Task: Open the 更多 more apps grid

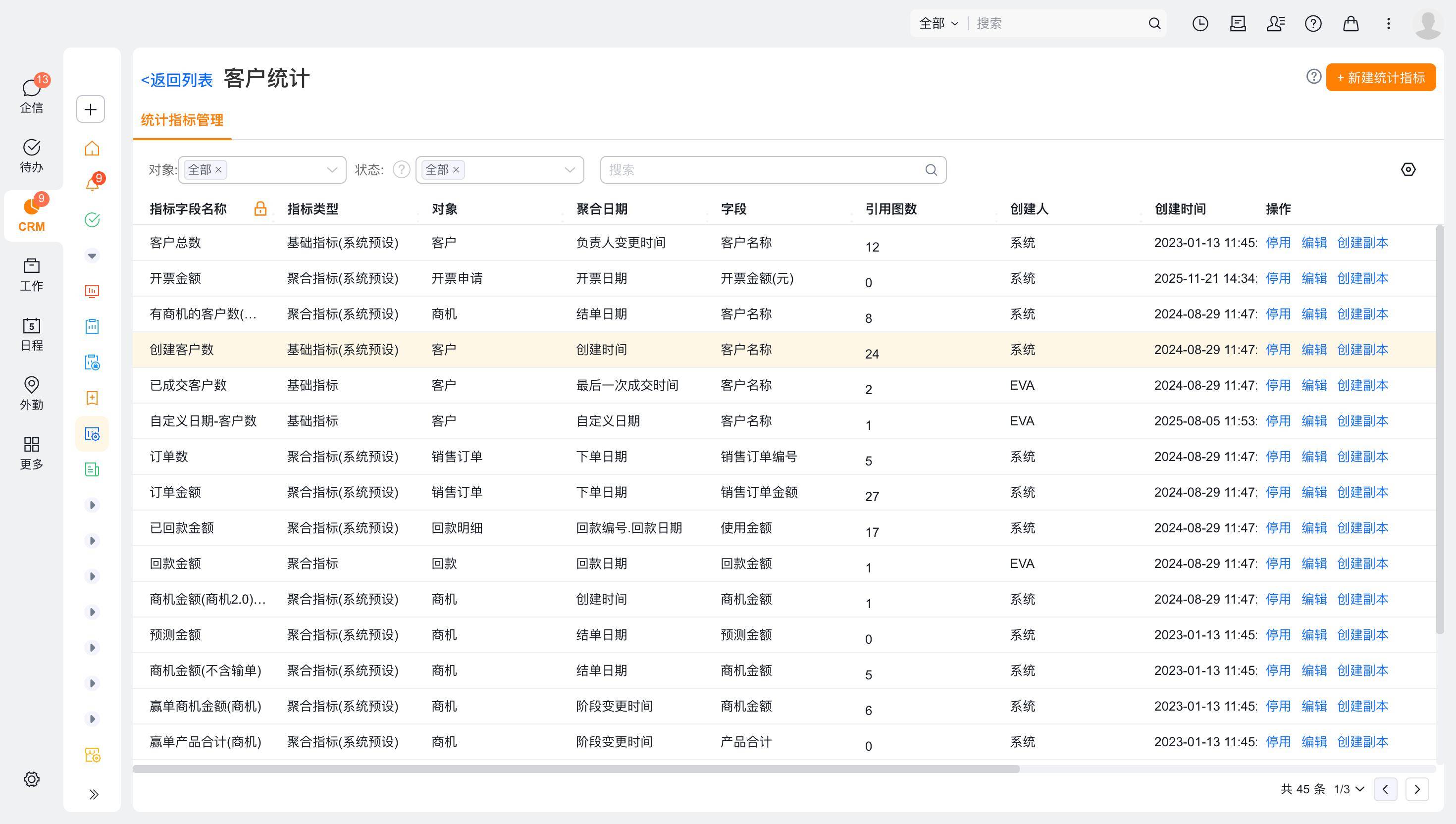Action: click(32, 453)
